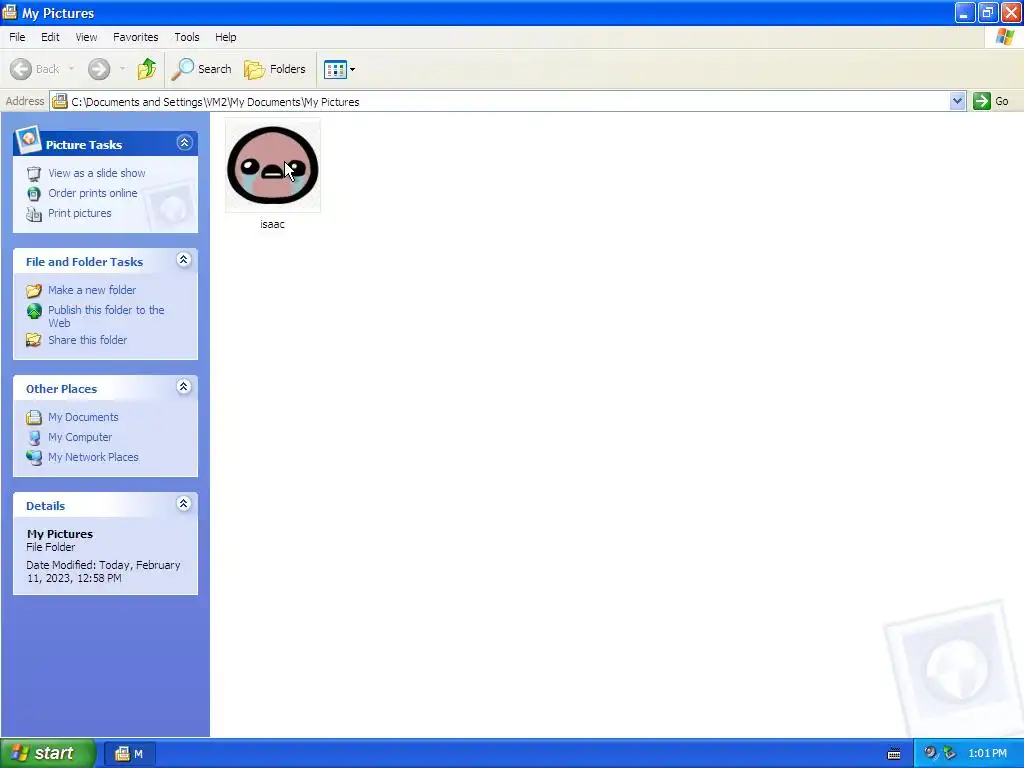
Task: Select the isaac picture thumbnail
Action: click(273, 165)
